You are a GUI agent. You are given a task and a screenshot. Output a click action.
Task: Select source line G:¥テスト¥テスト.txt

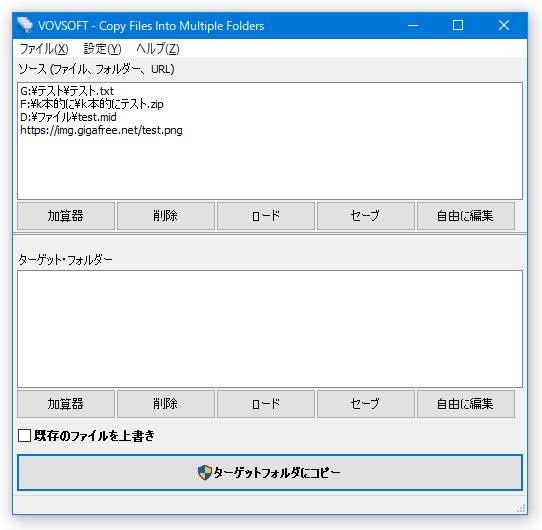tap(67, 91)
